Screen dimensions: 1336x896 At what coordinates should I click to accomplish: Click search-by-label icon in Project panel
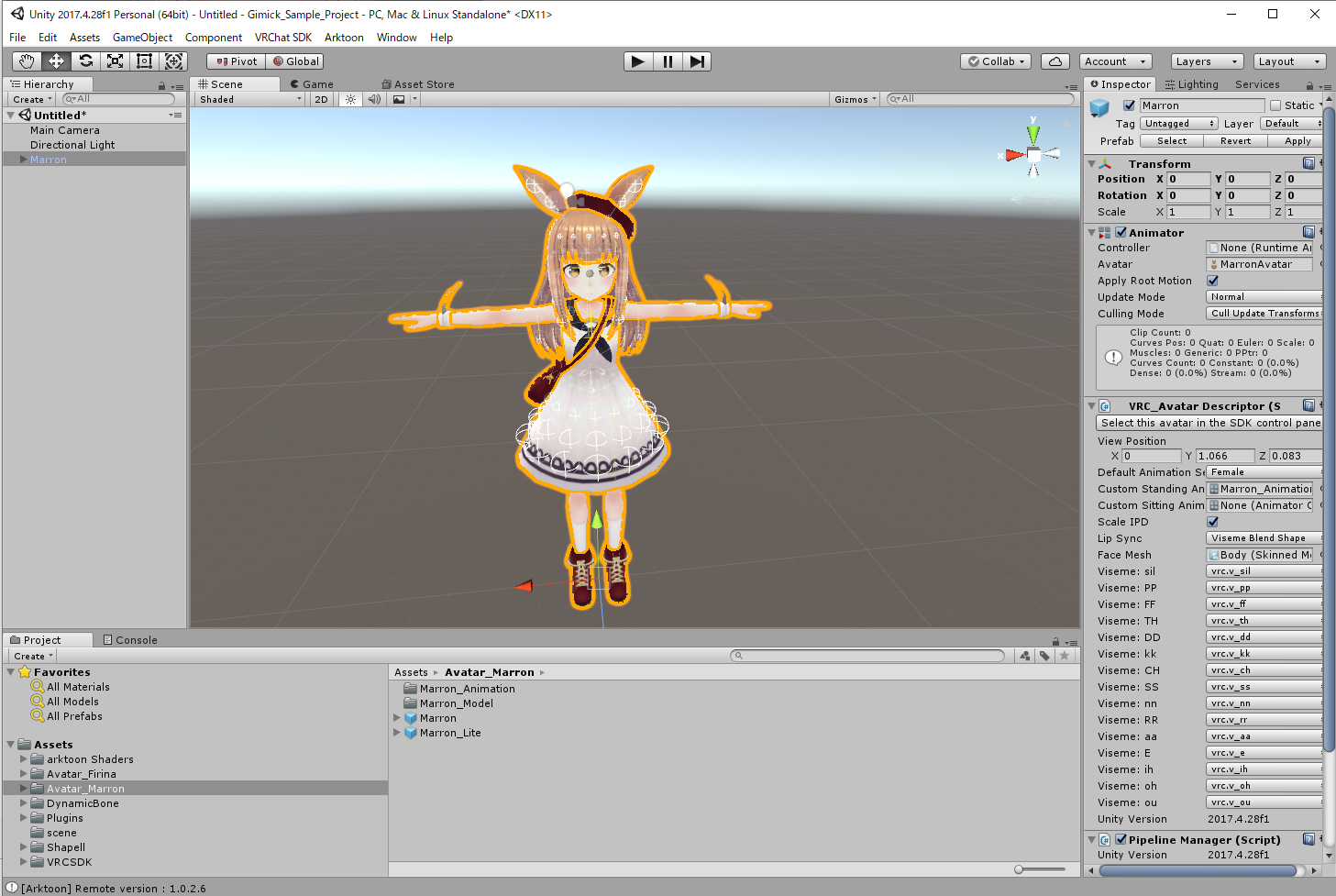1044,656
